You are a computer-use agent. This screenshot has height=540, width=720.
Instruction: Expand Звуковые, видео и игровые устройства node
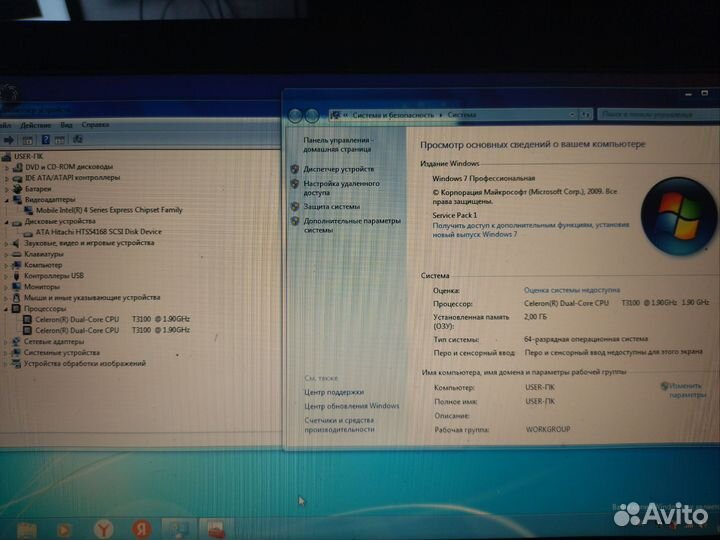pos(7,243)
